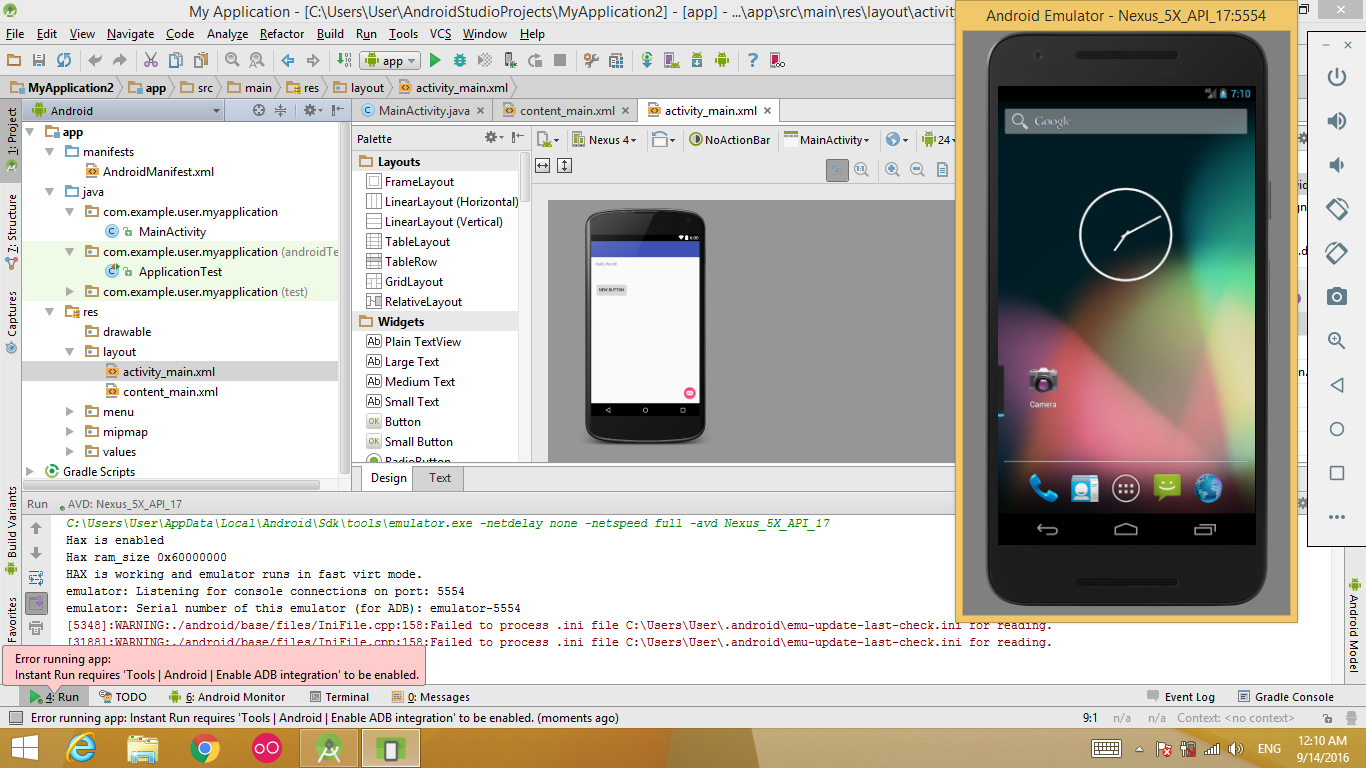
Task: Click the red Stop square in the toolbar
Action: point(560,61)
